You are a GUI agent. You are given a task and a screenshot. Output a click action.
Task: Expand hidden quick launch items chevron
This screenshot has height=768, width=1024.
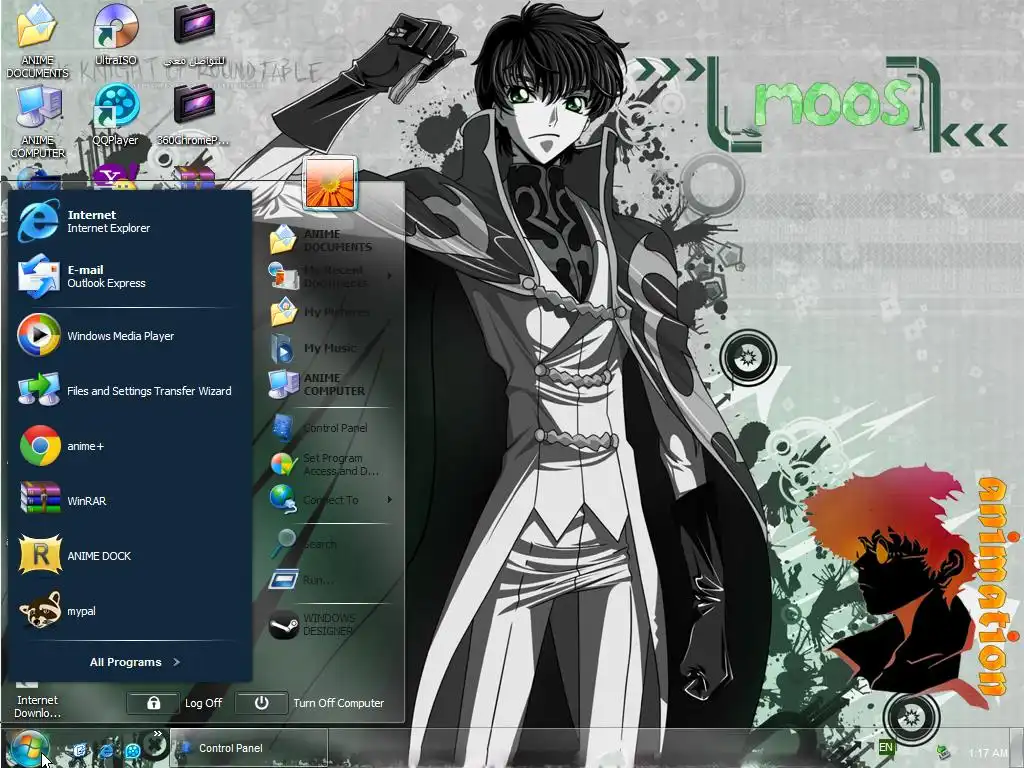point(157,734)
